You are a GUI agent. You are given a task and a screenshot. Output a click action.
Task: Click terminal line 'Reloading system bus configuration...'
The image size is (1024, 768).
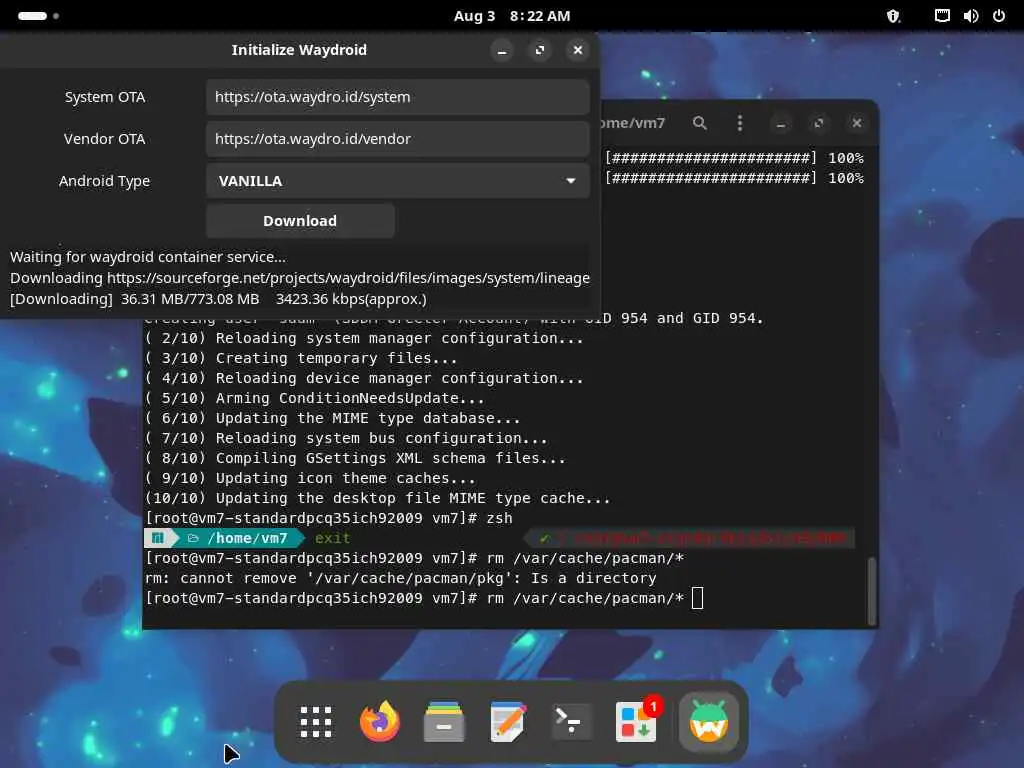(346, 438)
